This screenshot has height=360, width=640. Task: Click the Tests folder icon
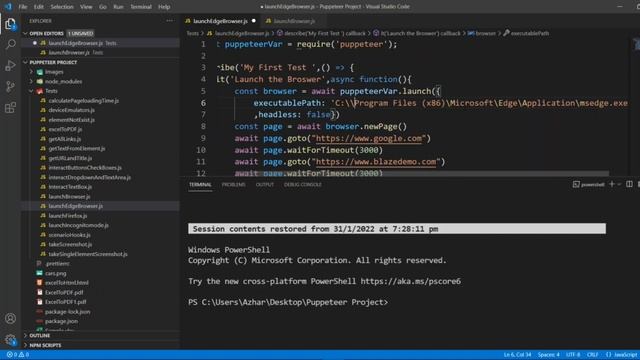point(40,91)
